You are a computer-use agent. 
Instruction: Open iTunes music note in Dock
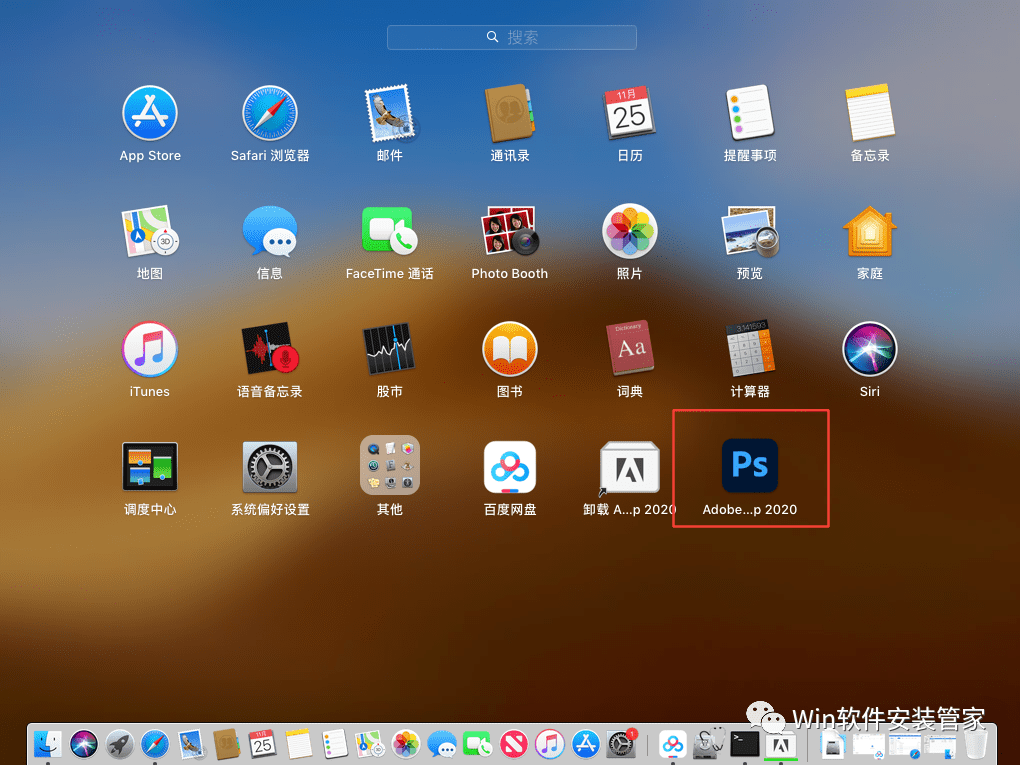click(550, 744)
